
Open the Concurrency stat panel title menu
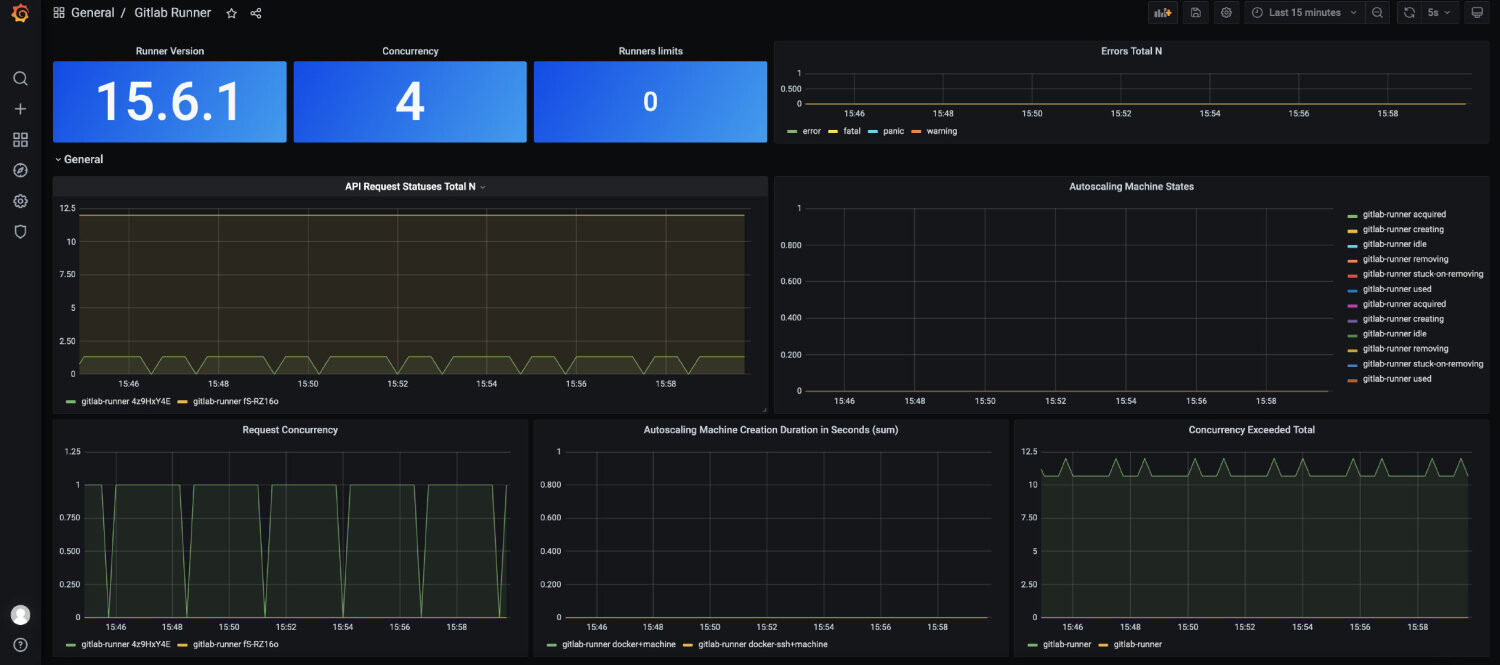(x=410, y=51)
